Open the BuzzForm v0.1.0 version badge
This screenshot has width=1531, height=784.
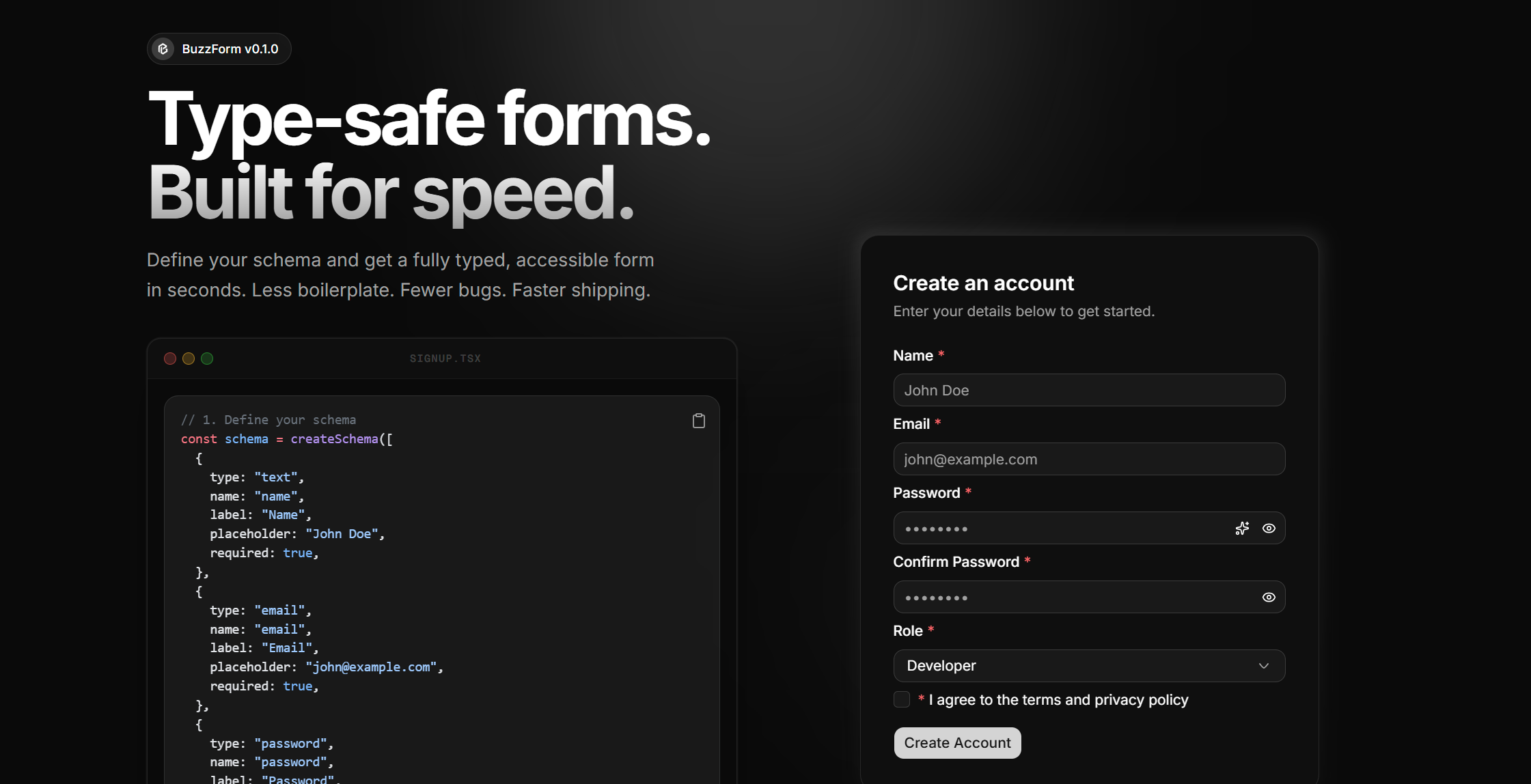219,49
